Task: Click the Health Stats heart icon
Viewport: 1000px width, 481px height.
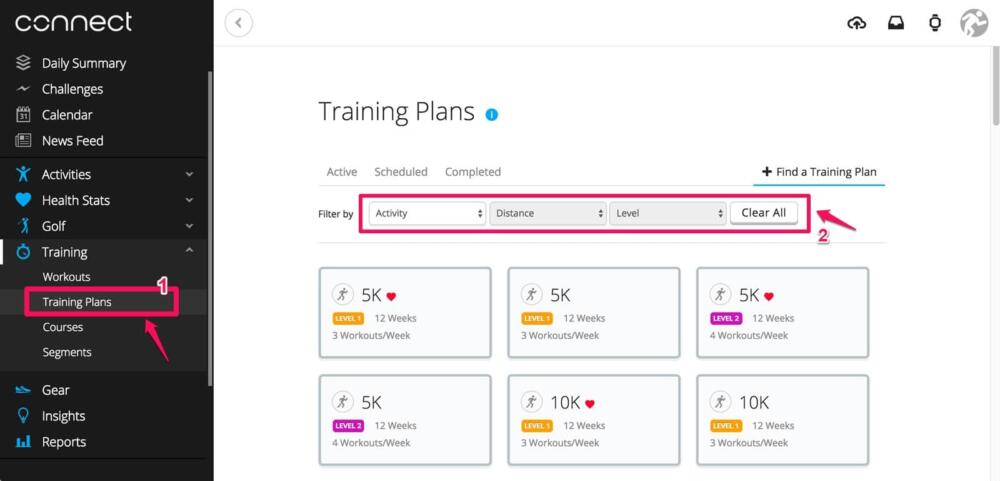Action: (24, 200)
